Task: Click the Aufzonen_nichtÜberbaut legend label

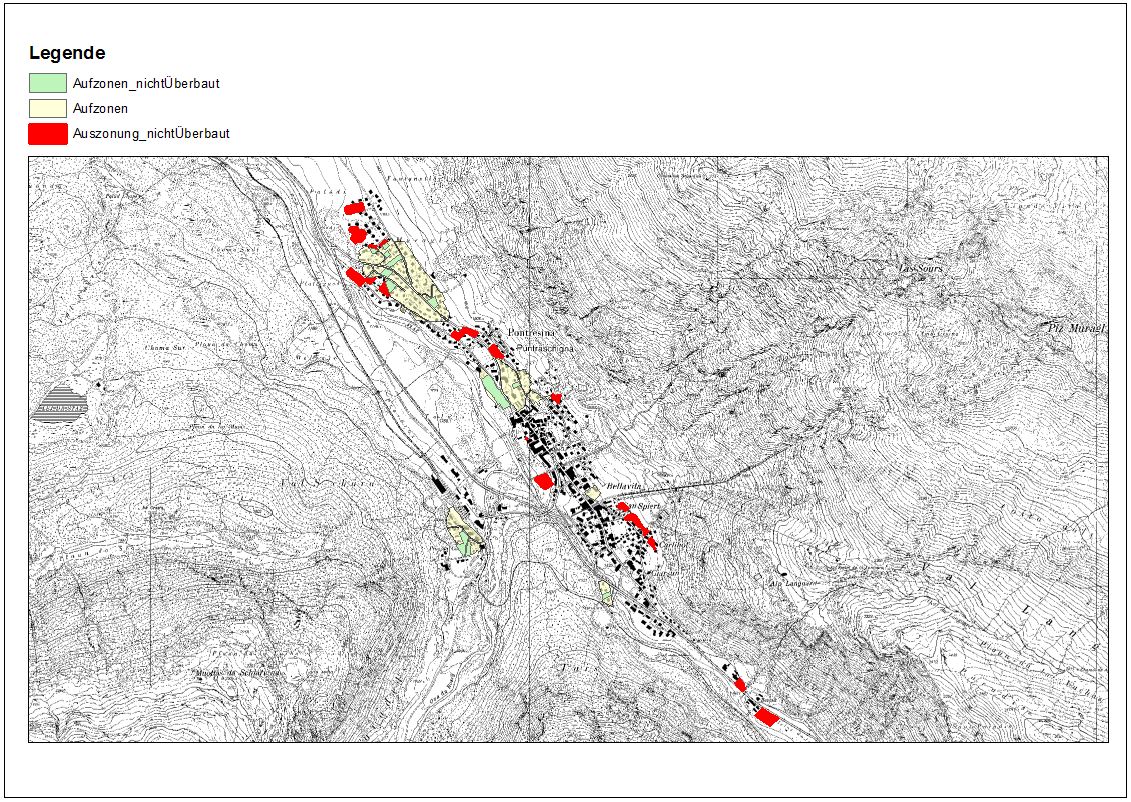Action: pos(146,84)
